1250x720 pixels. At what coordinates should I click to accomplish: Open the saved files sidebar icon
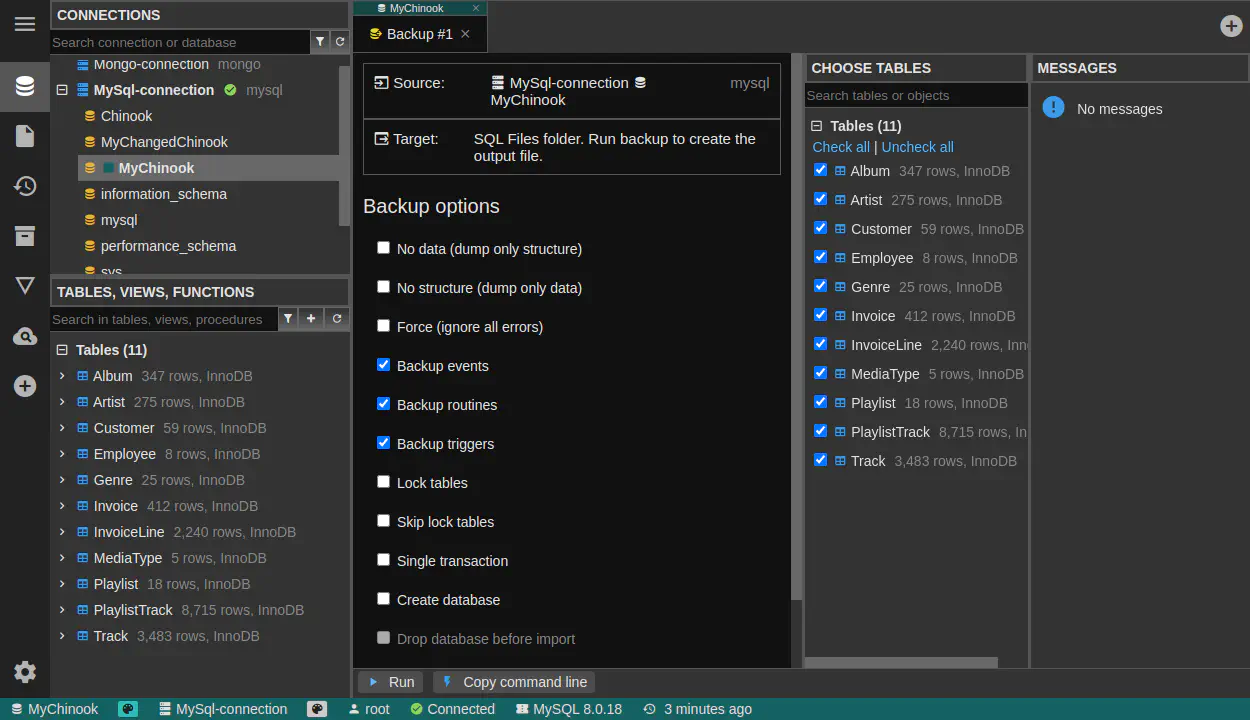[25, 136]
